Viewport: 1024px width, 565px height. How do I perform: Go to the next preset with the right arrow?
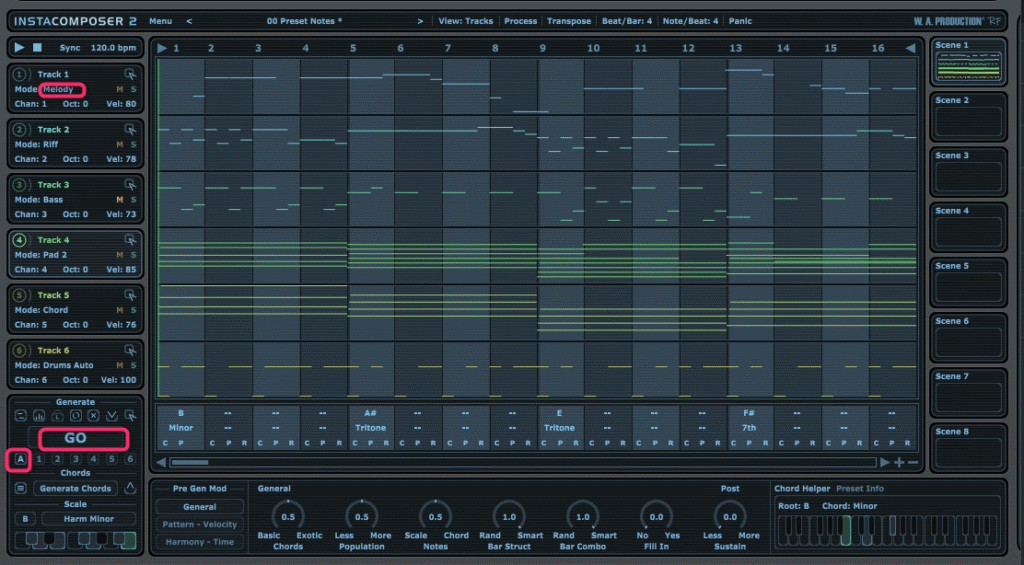click(420, 21)
